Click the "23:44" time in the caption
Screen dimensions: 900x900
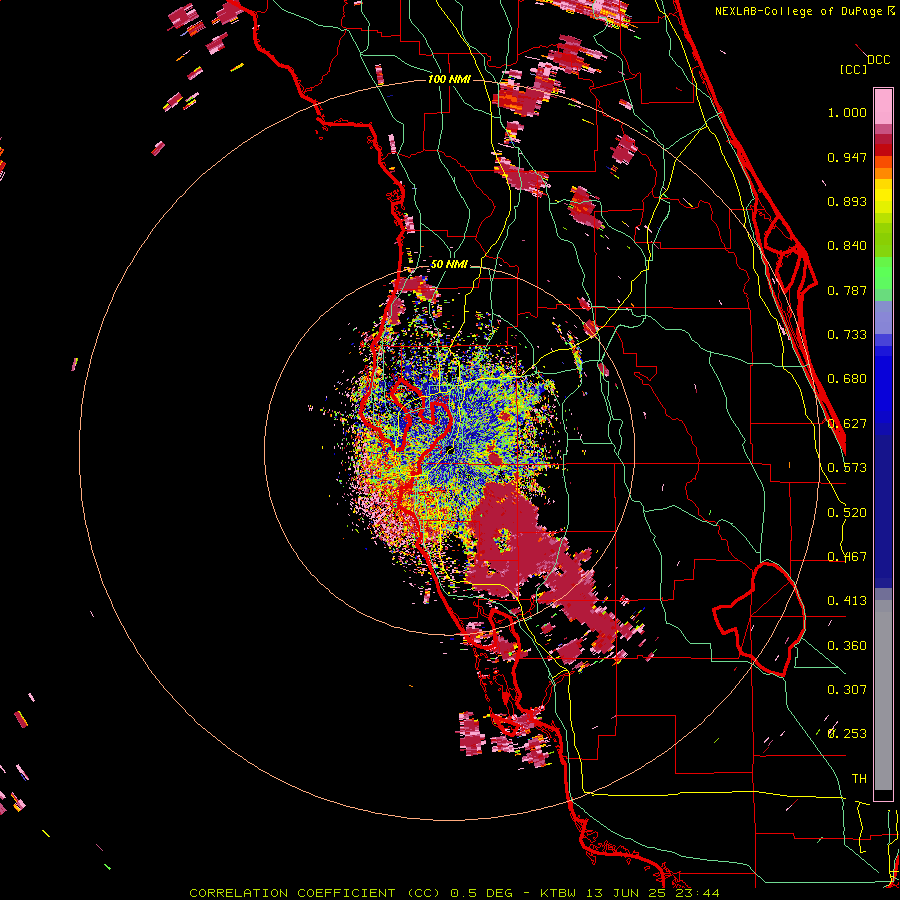[x=696, y=893]
